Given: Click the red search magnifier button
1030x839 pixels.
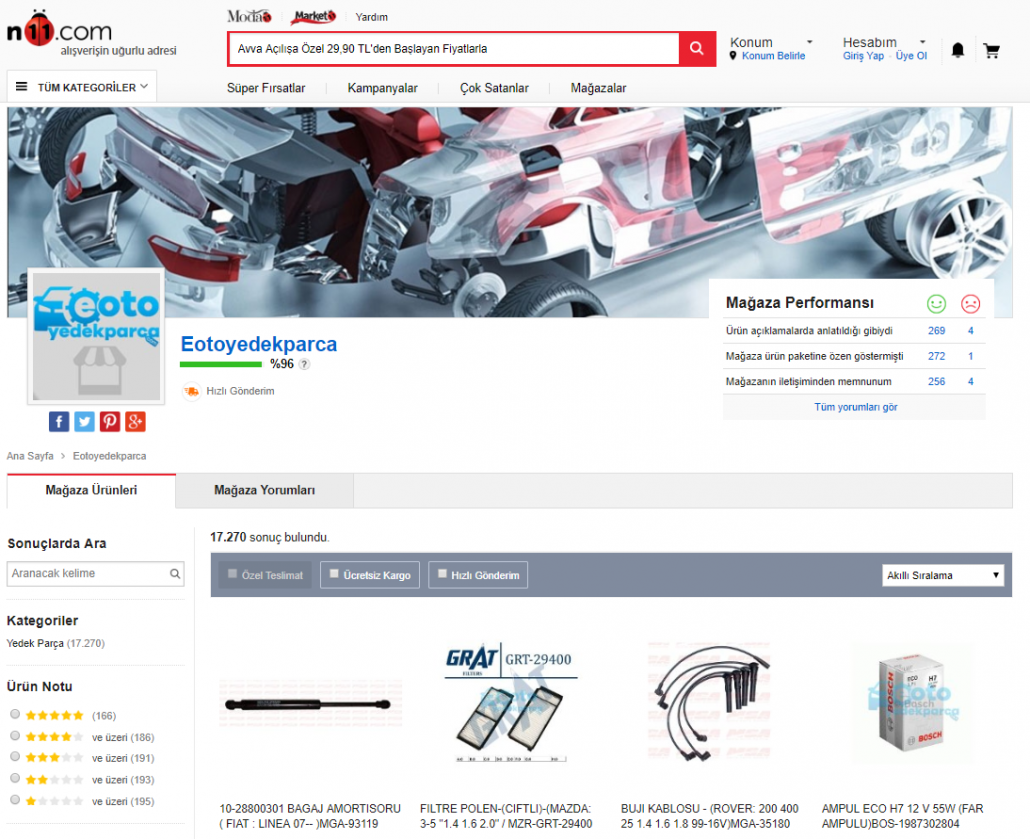Looking at the screenshot, I should [697, 49].
